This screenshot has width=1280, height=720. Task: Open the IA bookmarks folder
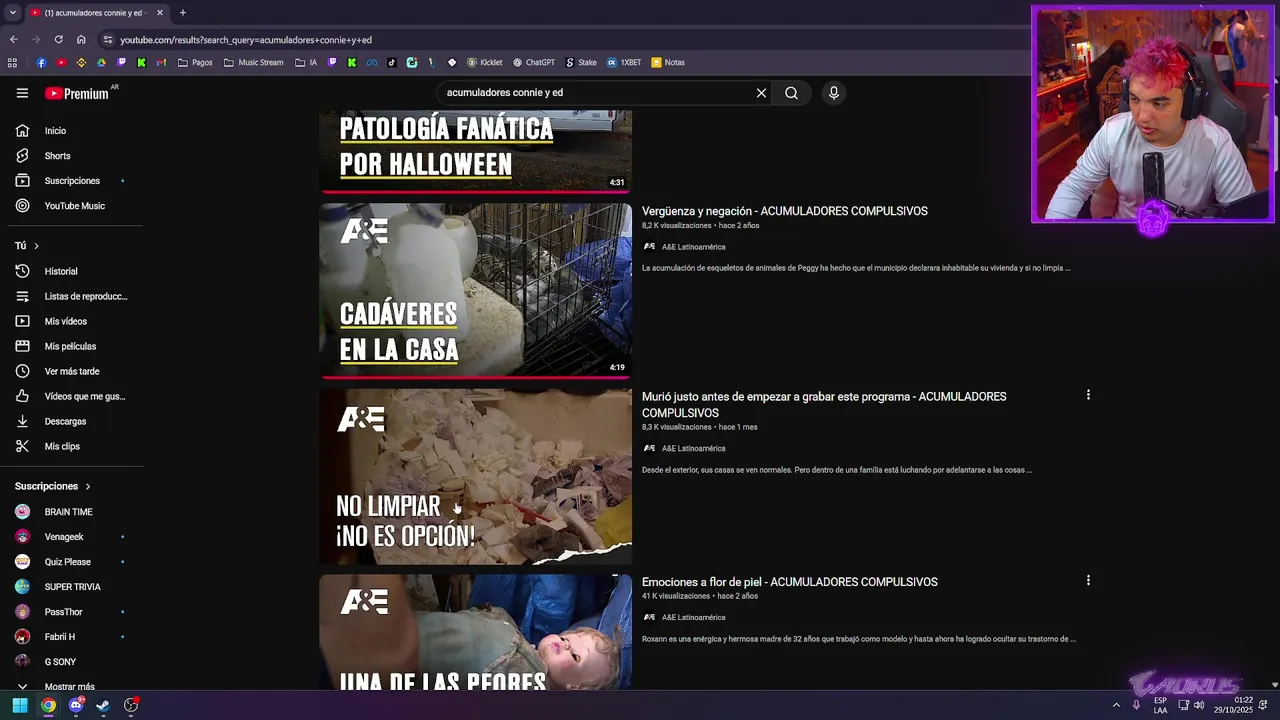(306, 62)
